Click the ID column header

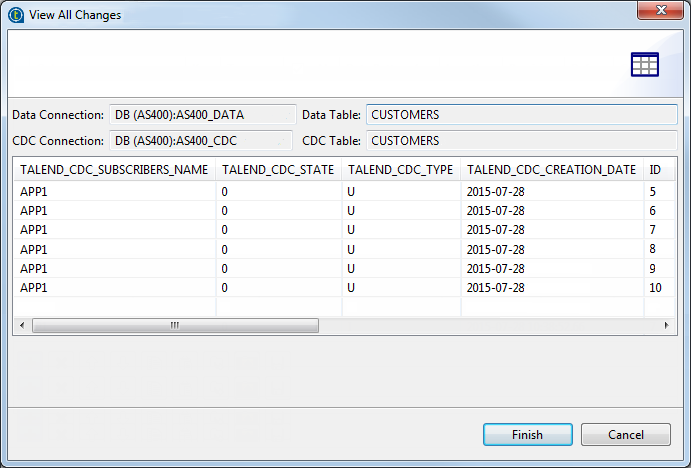tap(656, 170)
